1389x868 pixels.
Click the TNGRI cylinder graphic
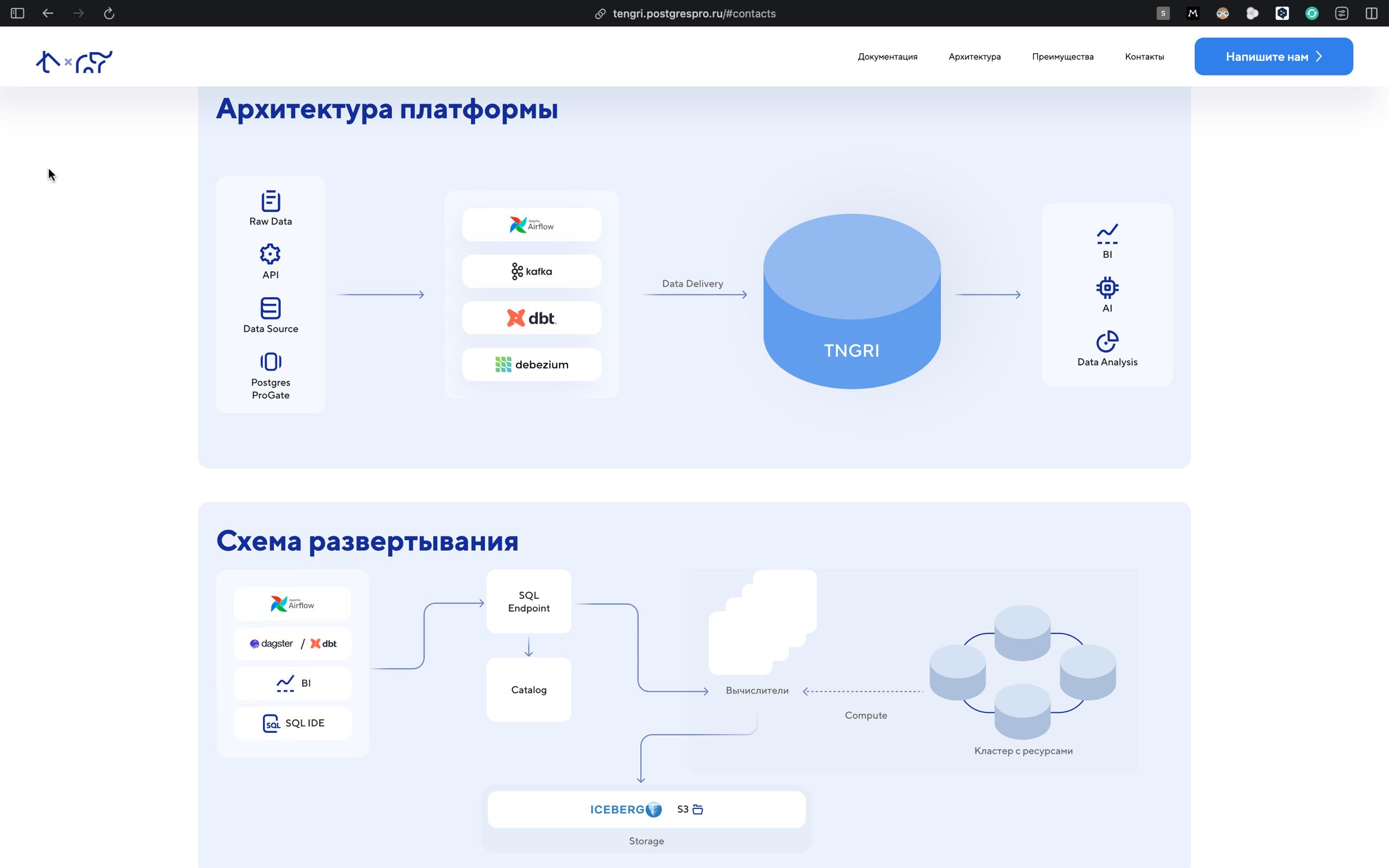(x=852, y=302)
